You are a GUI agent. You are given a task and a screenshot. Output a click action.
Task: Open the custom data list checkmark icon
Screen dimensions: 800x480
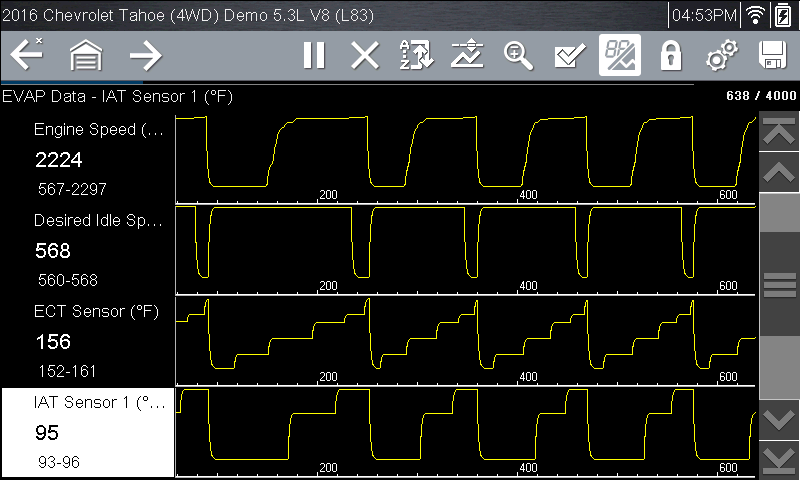pos(569,56)
